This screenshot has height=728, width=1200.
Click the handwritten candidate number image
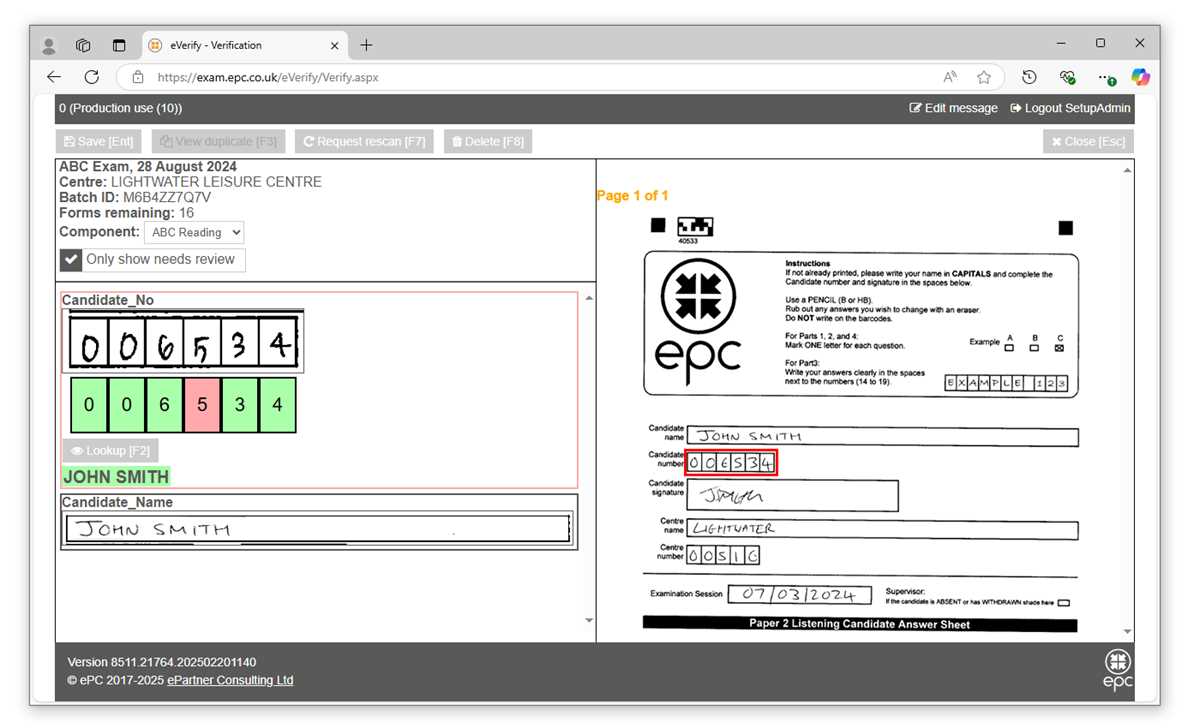(183, 341)
